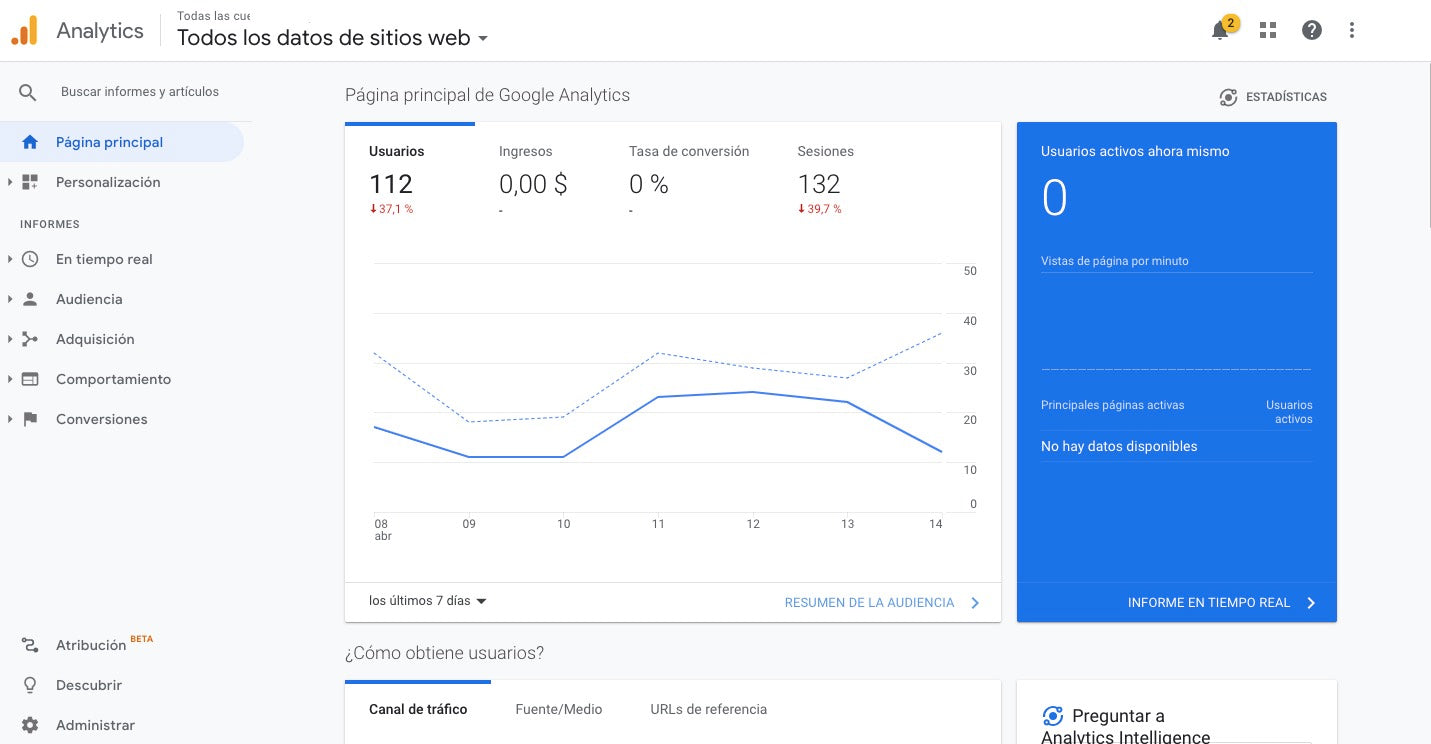The image size is (1431, 744).
Task: Open the 'Todos los datos de sitios web' selector
Action: click(333, 38)
